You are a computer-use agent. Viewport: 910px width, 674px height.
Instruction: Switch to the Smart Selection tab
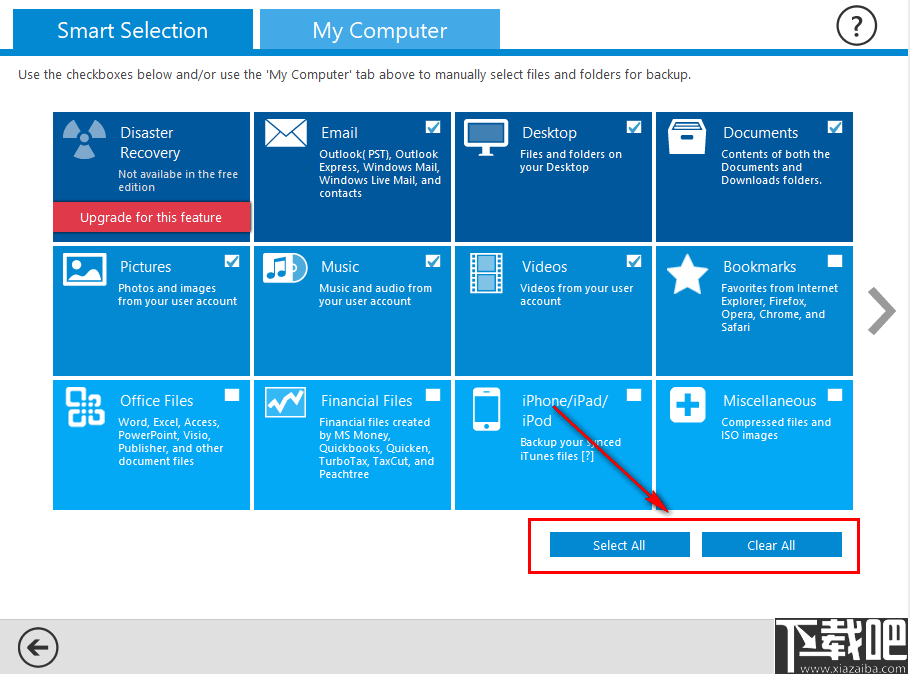pyautogui.click(x=132, y=30)
